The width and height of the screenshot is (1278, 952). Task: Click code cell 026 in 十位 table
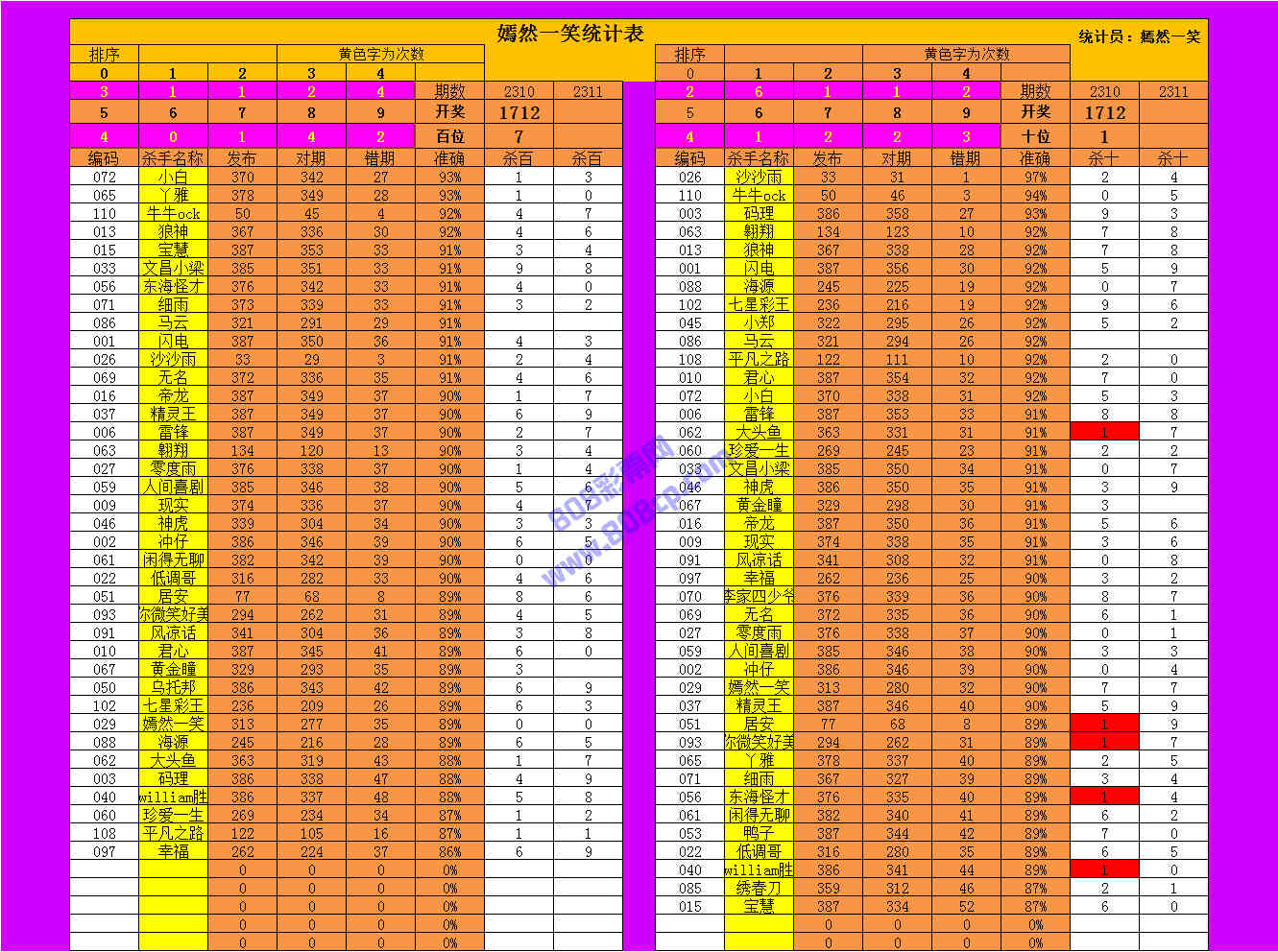(x=689, y=177)
